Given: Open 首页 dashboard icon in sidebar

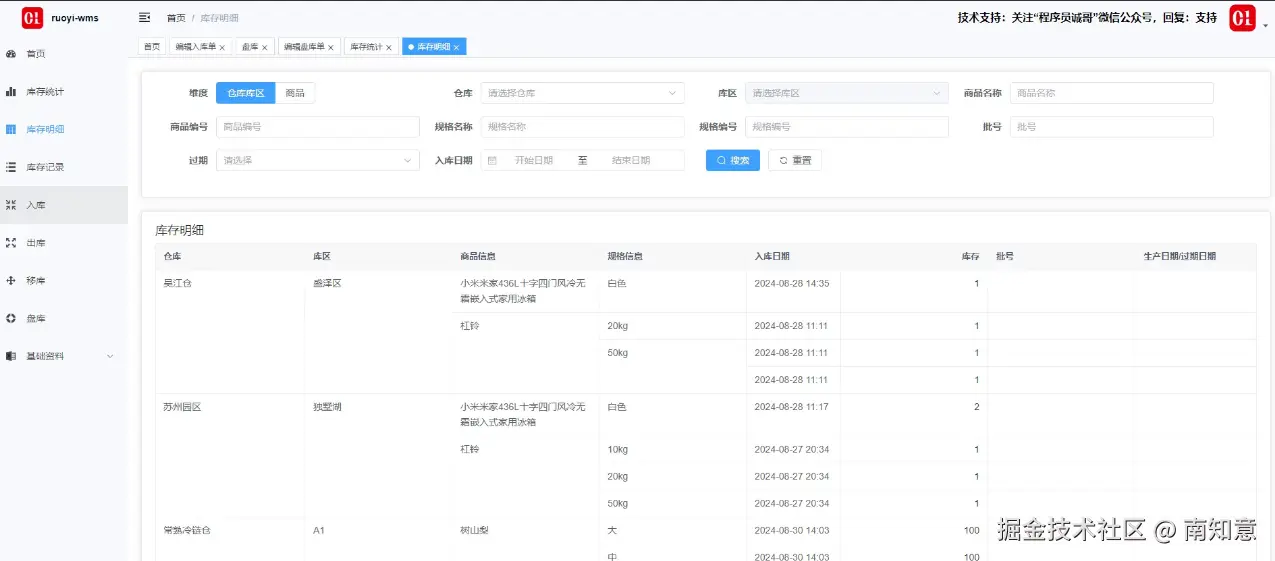Looking at the screenshot, I should click(x=11, y=54).
